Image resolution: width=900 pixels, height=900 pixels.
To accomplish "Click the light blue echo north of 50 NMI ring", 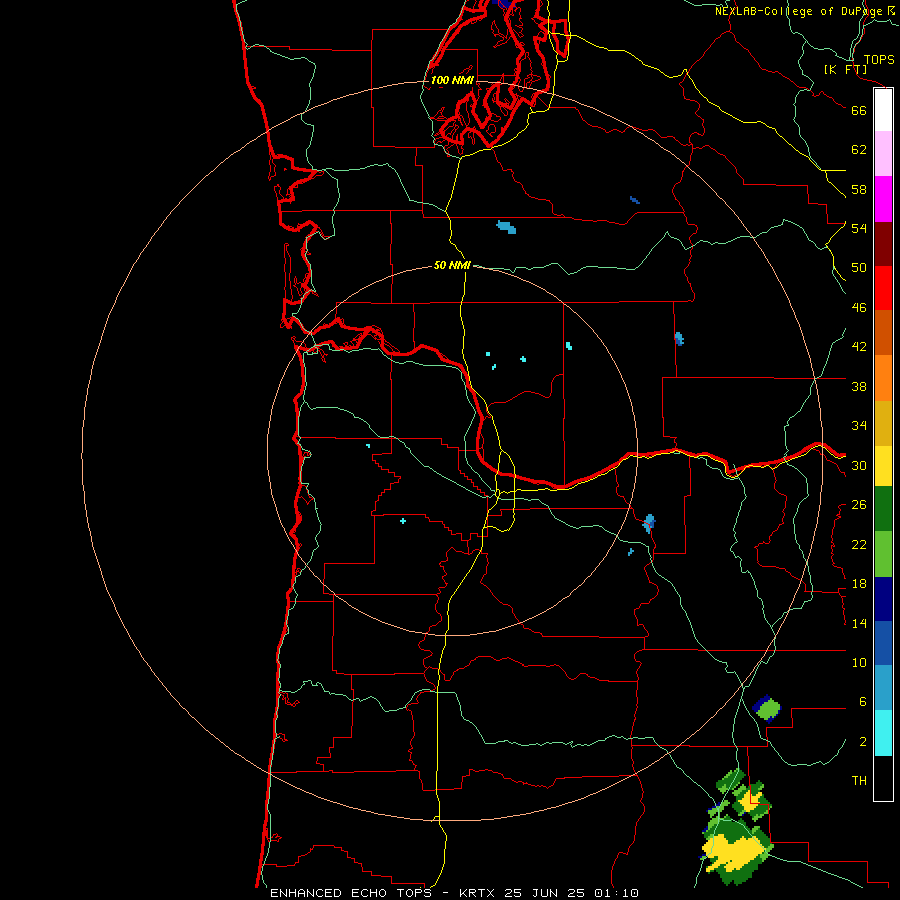I will [506, 227].
